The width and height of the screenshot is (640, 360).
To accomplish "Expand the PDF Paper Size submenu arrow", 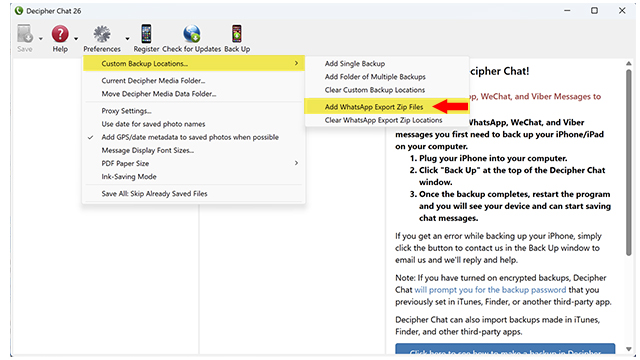I will [296, 163].
